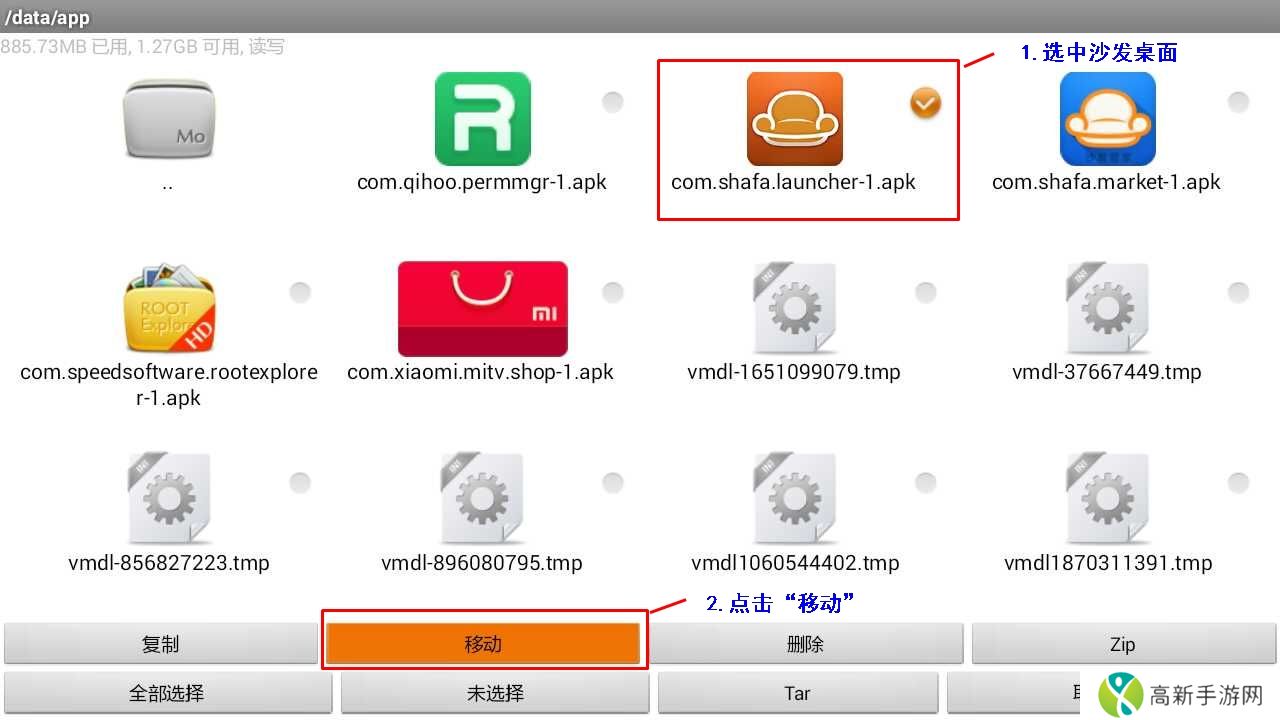The height and width of the screenshot is (720, 1280).
Task: Click the vmdl-1651099079.tmp file icon
Action: click(x=794, y=309)
